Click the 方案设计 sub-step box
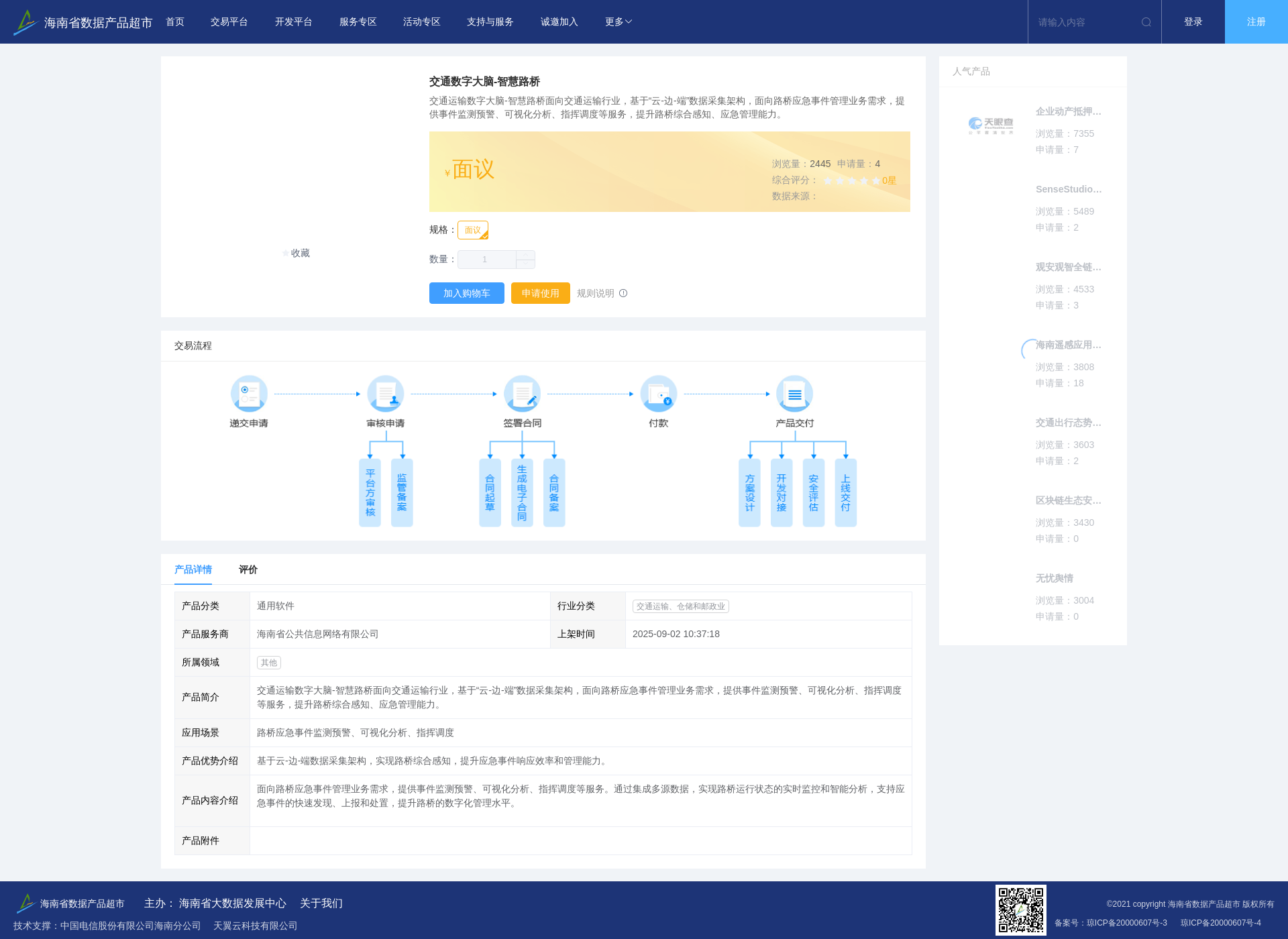1288x939 pixels. (750, 493)
